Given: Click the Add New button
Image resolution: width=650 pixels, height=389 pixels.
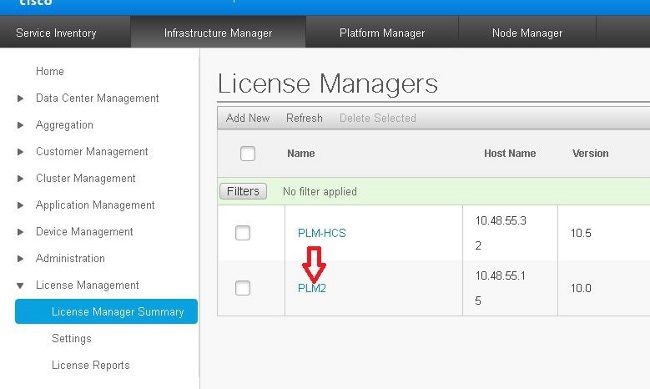Looking at the screenshot, I should pyautogui.click(x=248, y=118).
